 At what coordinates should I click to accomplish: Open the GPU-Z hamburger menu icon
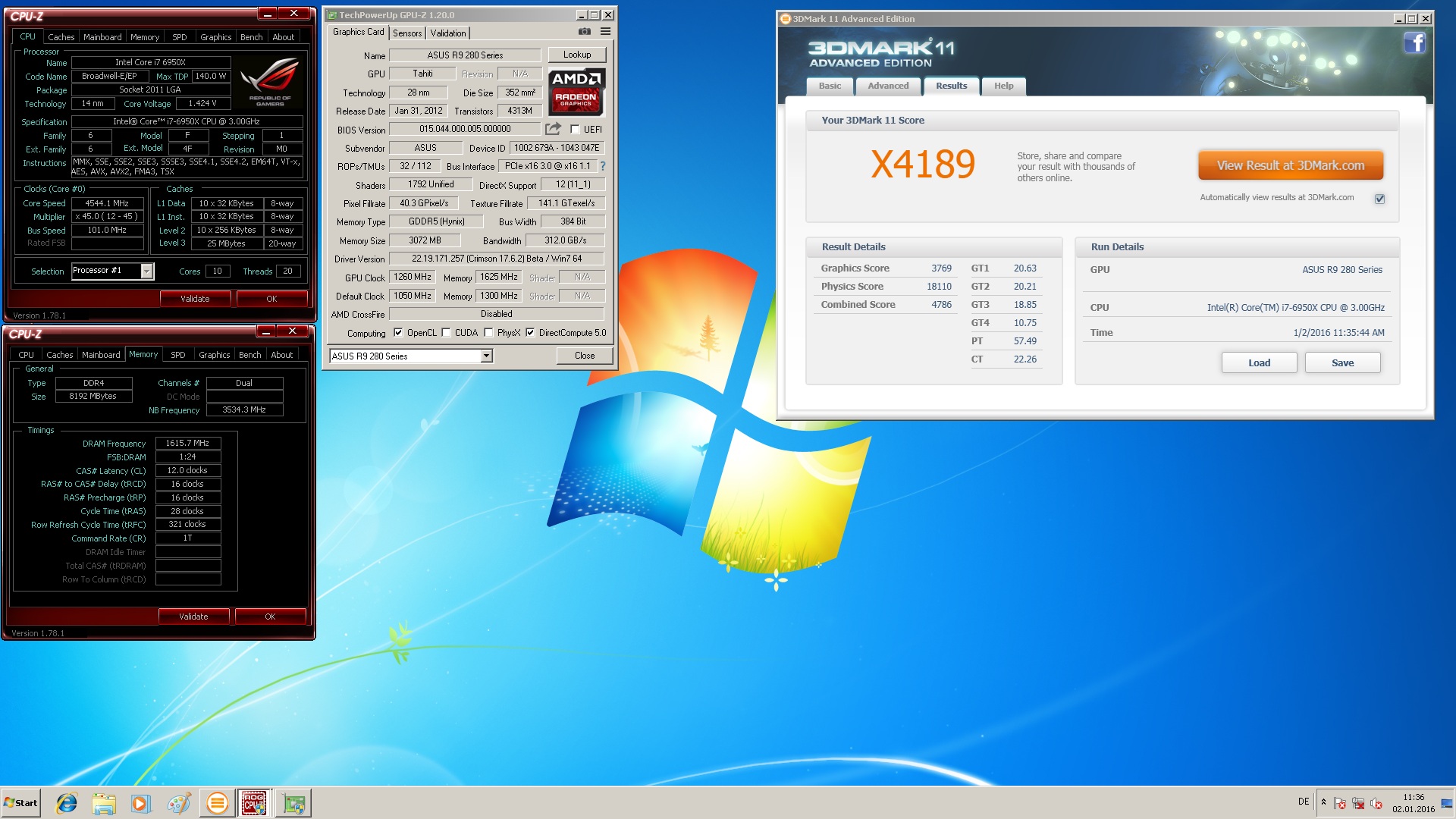[605, 32]
